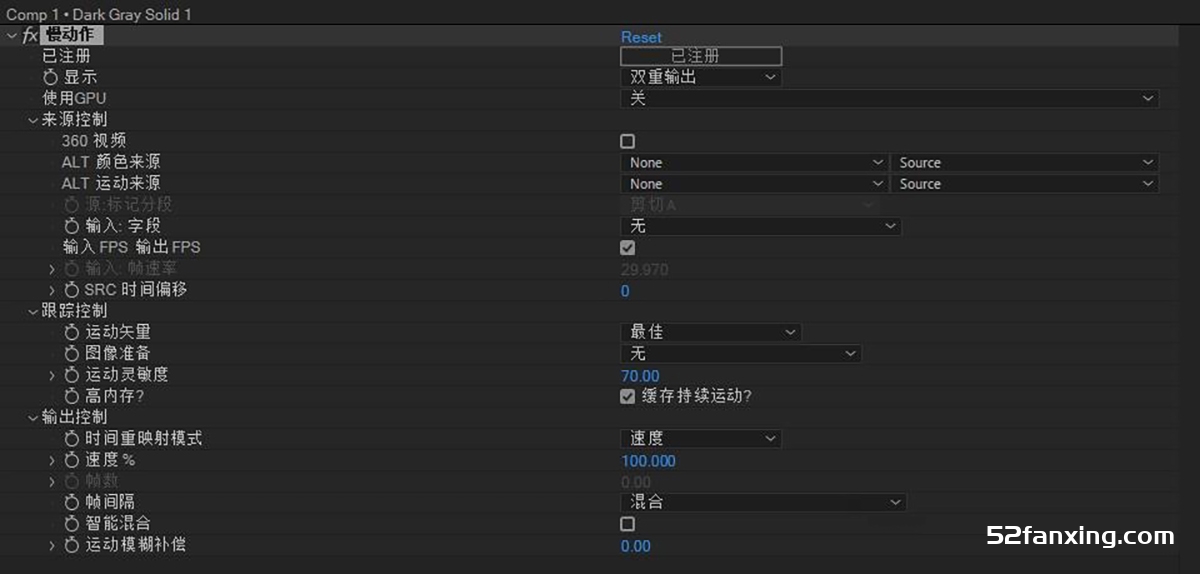
Task: Collapse the 慢动作 effect group
Action: tap(12, 36)
